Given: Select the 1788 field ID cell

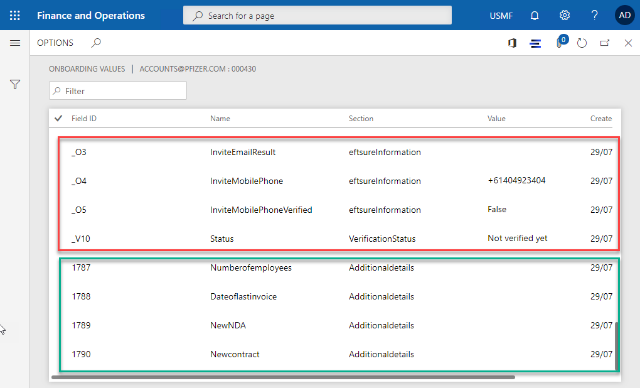Looking at the screenshot, I should click(x=81, y=297).
